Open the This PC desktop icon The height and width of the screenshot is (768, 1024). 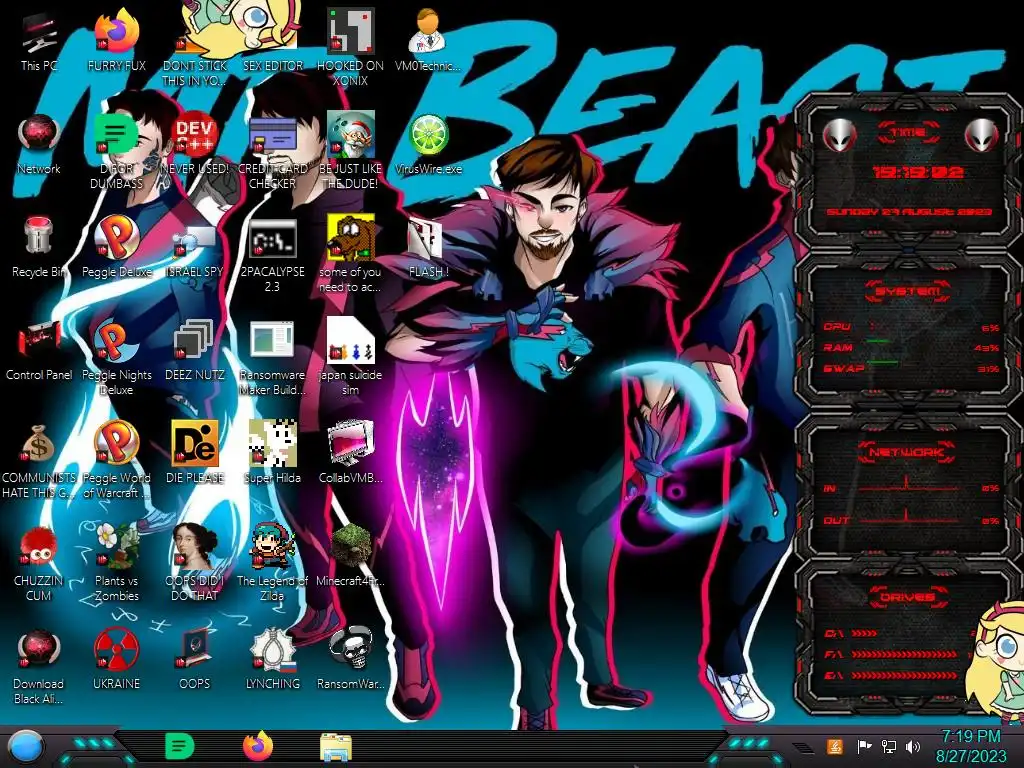pos(39,40)
